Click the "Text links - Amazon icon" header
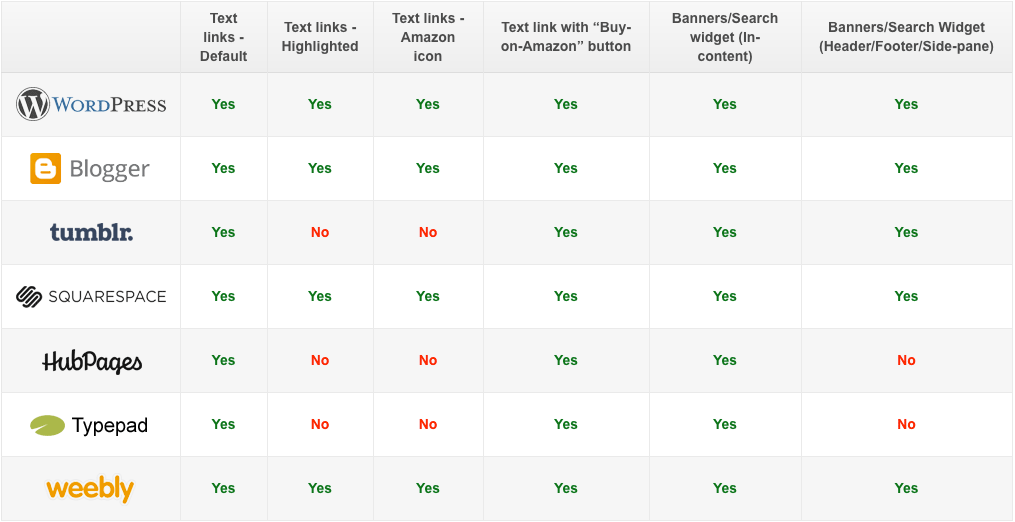The height and width of the screenshot is (522, 1015). click(x=428, y=37)
